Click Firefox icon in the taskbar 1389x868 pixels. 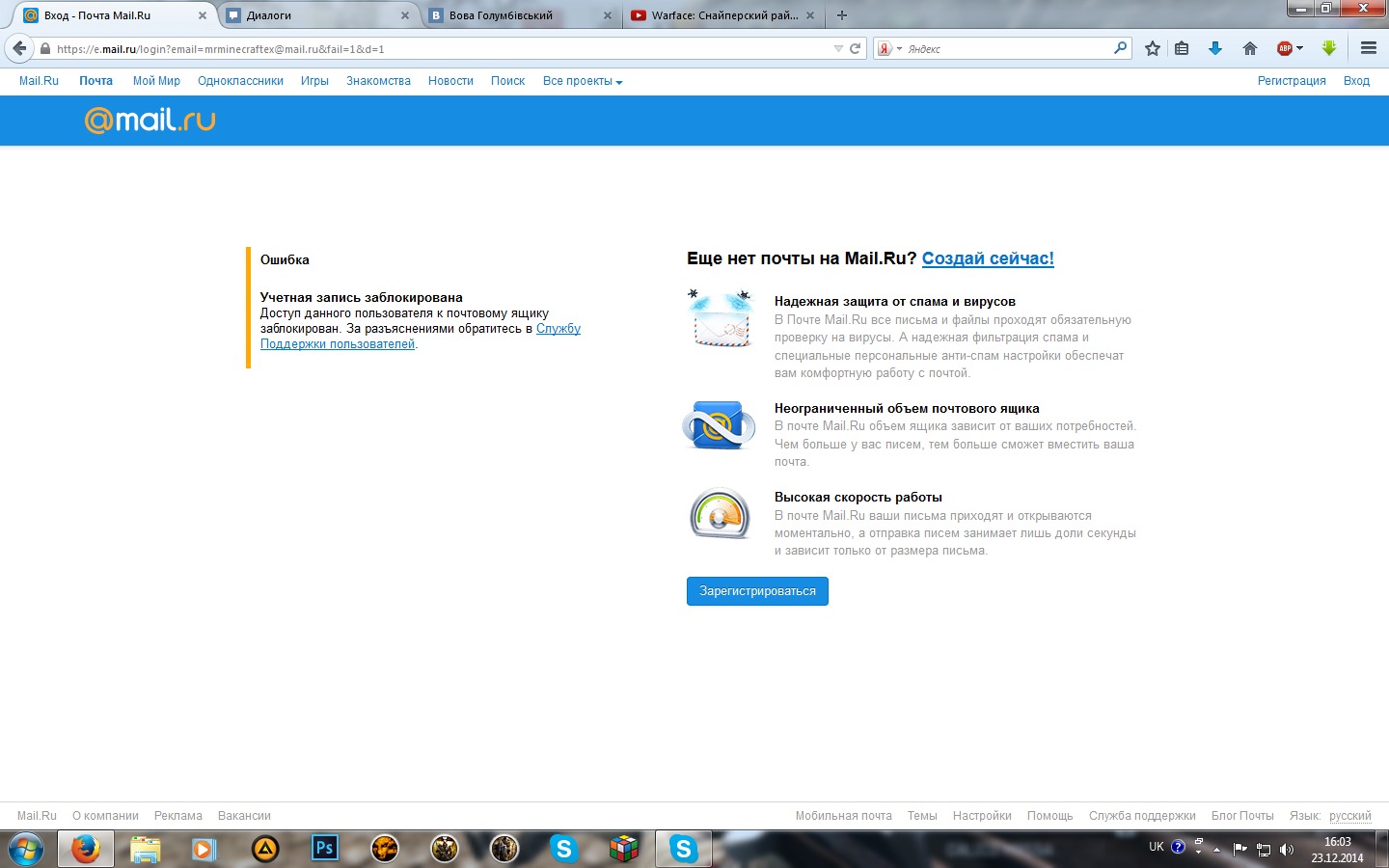[x=86, y=849]
